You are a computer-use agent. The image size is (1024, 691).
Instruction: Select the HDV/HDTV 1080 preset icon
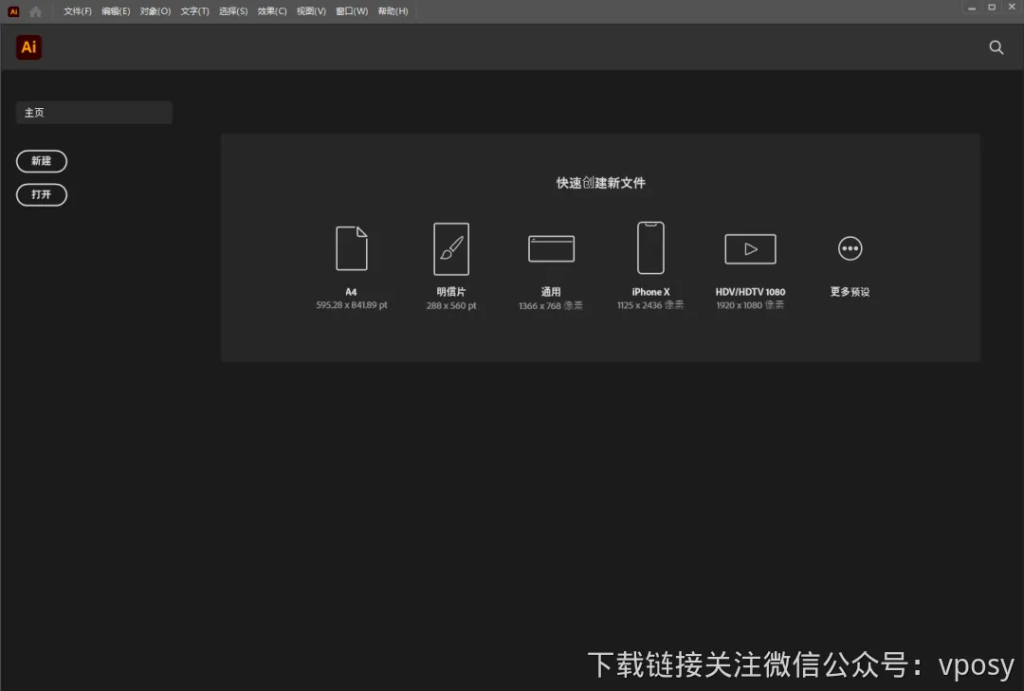coord(750,249)
